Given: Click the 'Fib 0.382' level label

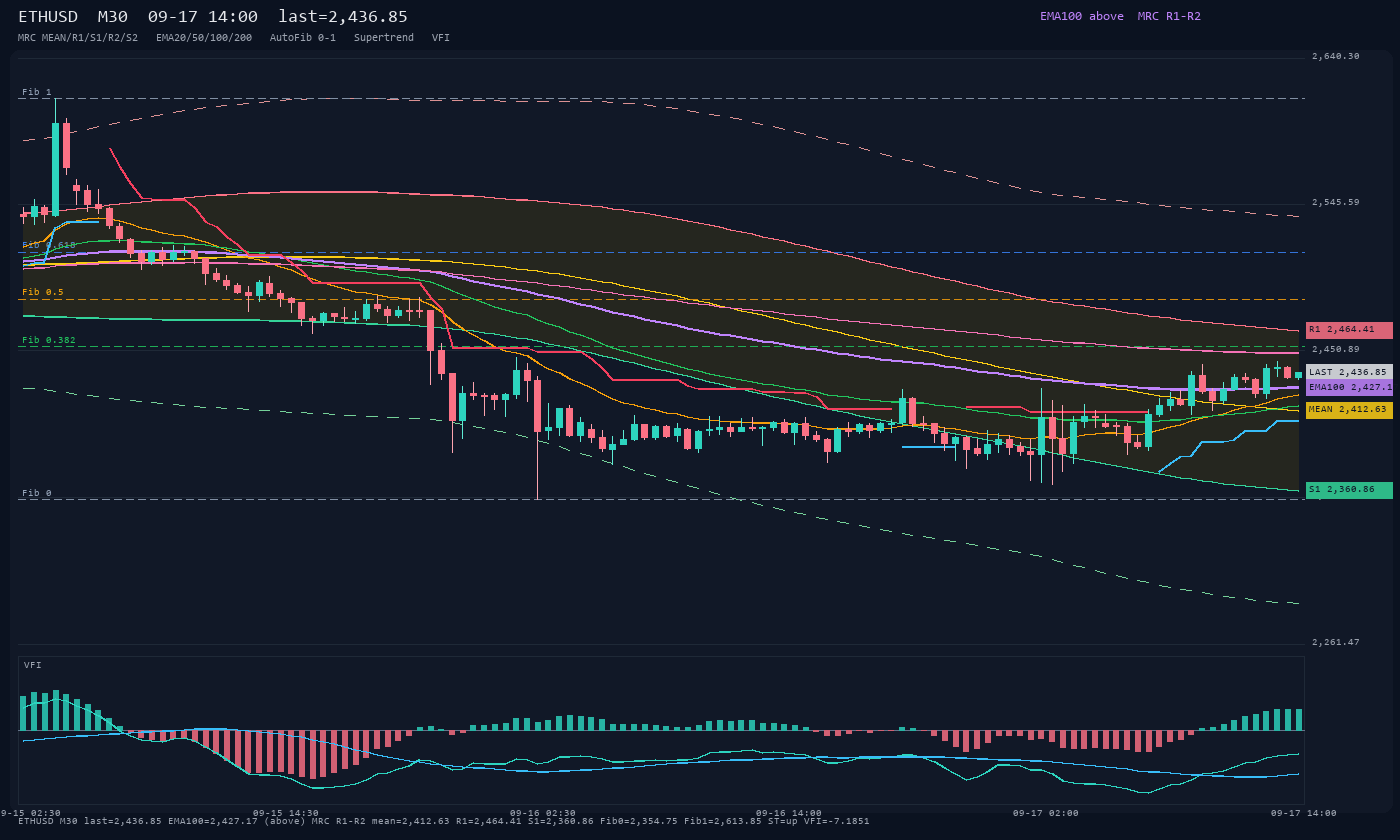Looking at the screenshot, I should click(x=49, y=340).
